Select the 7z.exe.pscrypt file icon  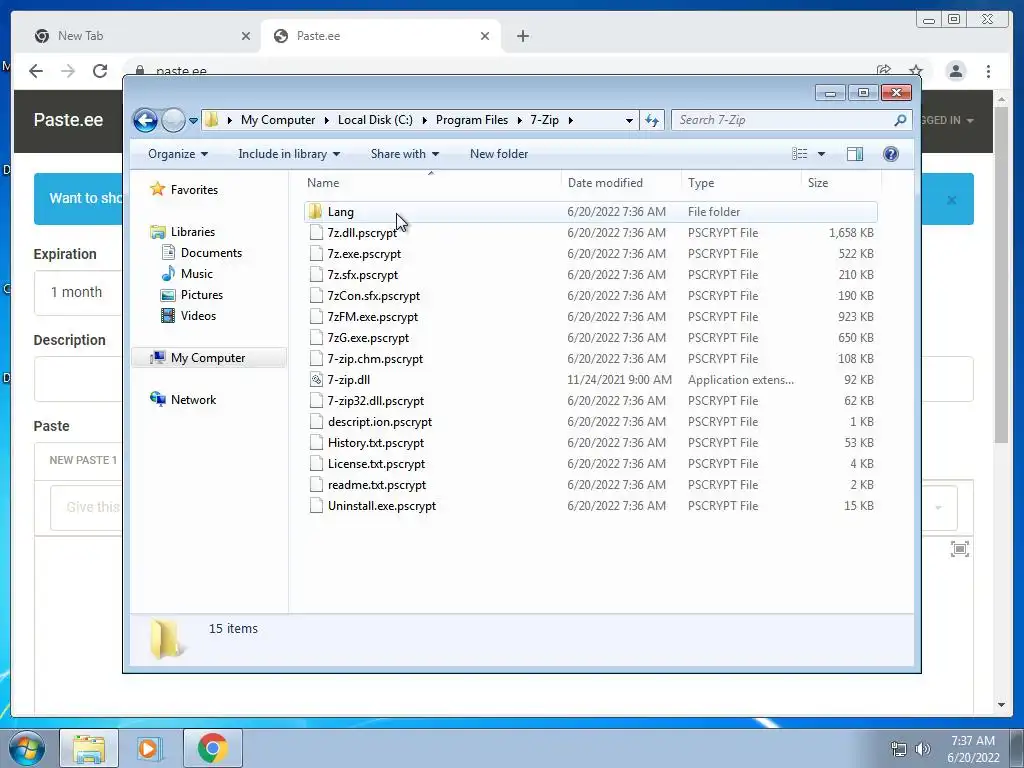pyautogui.click(x=316, y=253)
